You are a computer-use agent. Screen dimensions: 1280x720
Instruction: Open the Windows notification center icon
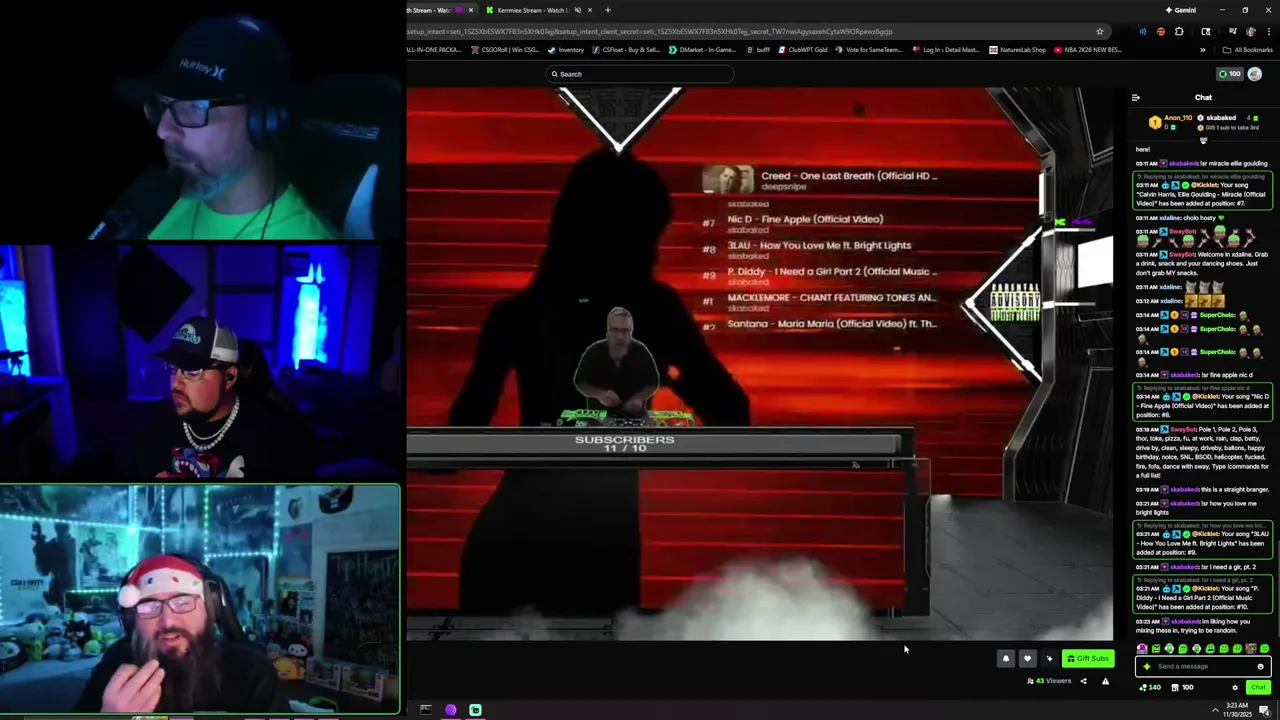click(1265, 710)
